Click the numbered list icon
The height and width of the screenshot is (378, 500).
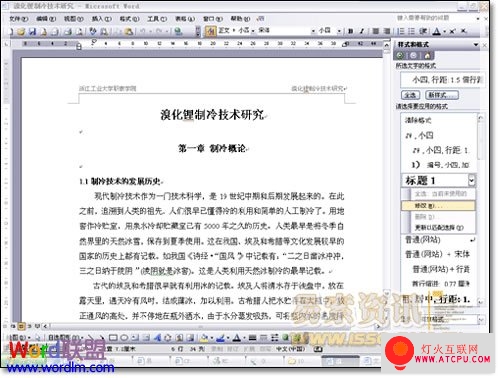point(401,31)
